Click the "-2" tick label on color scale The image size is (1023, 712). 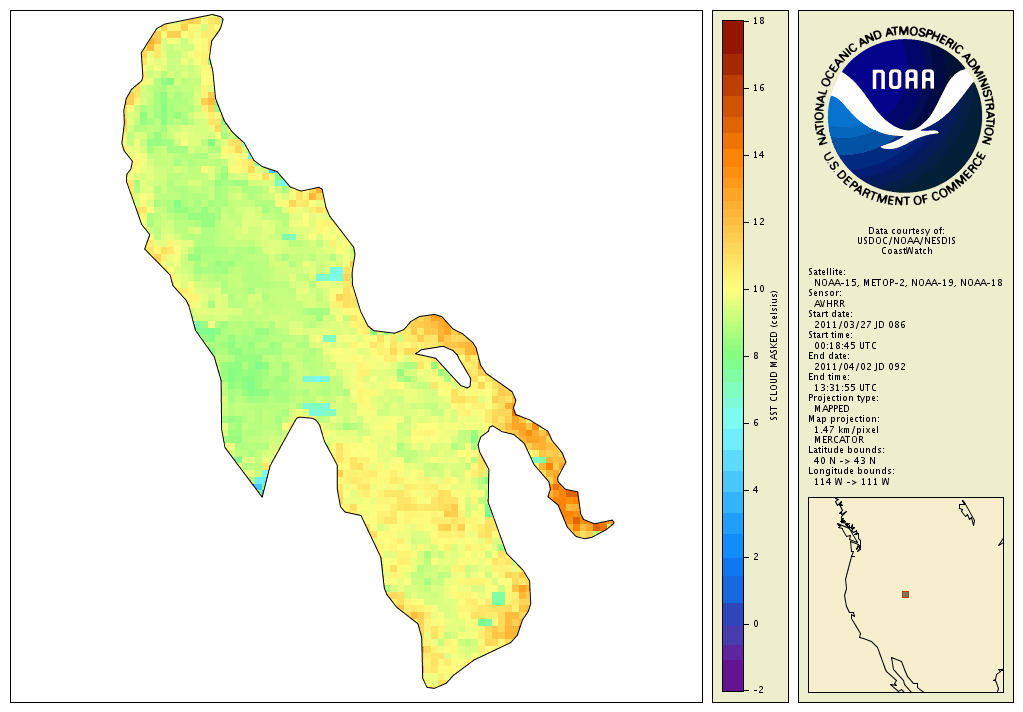point(757,690)
